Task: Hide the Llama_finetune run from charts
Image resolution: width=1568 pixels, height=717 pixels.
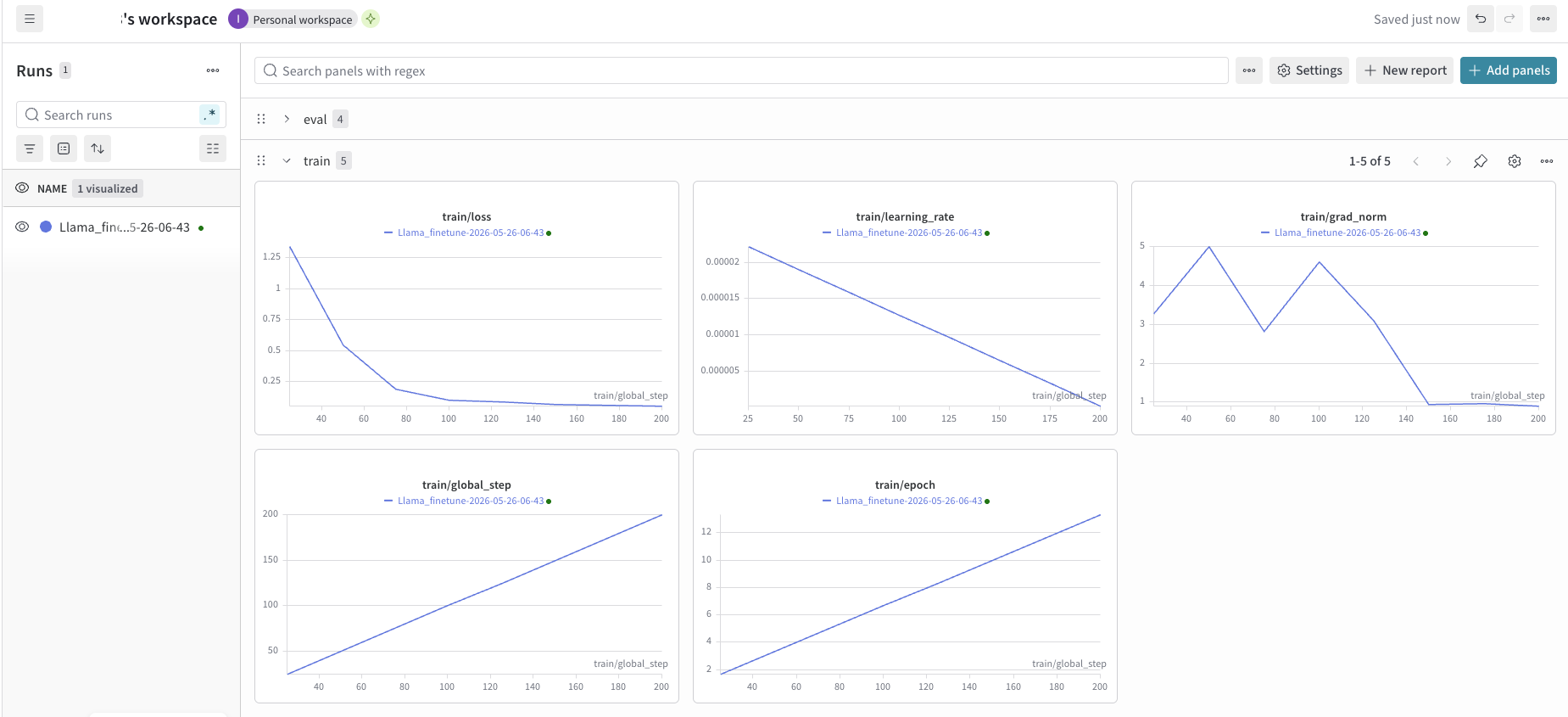Action: tap(22, 227)
